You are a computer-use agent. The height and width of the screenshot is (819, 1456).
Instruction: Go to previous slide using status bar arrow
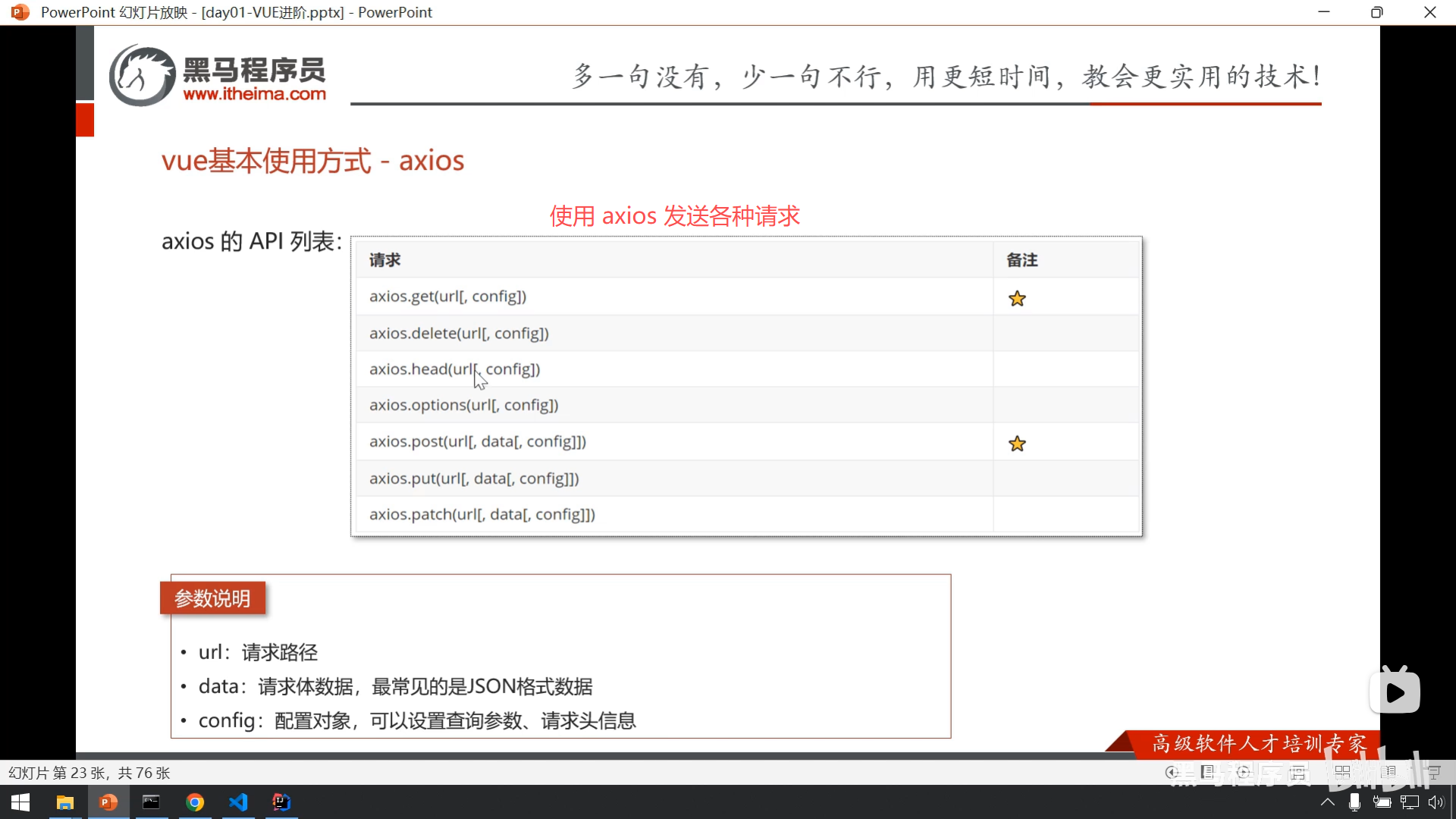tap(1172, 772)
